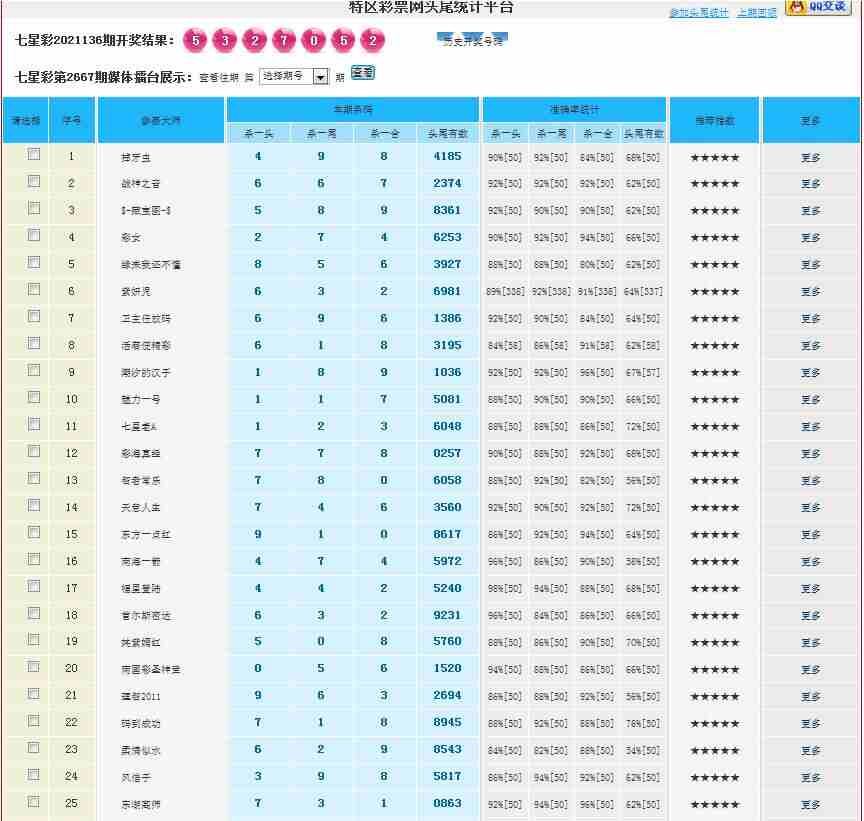
Task: Click the small 查看 button beside the period selector
Action: tap(363, 73)
